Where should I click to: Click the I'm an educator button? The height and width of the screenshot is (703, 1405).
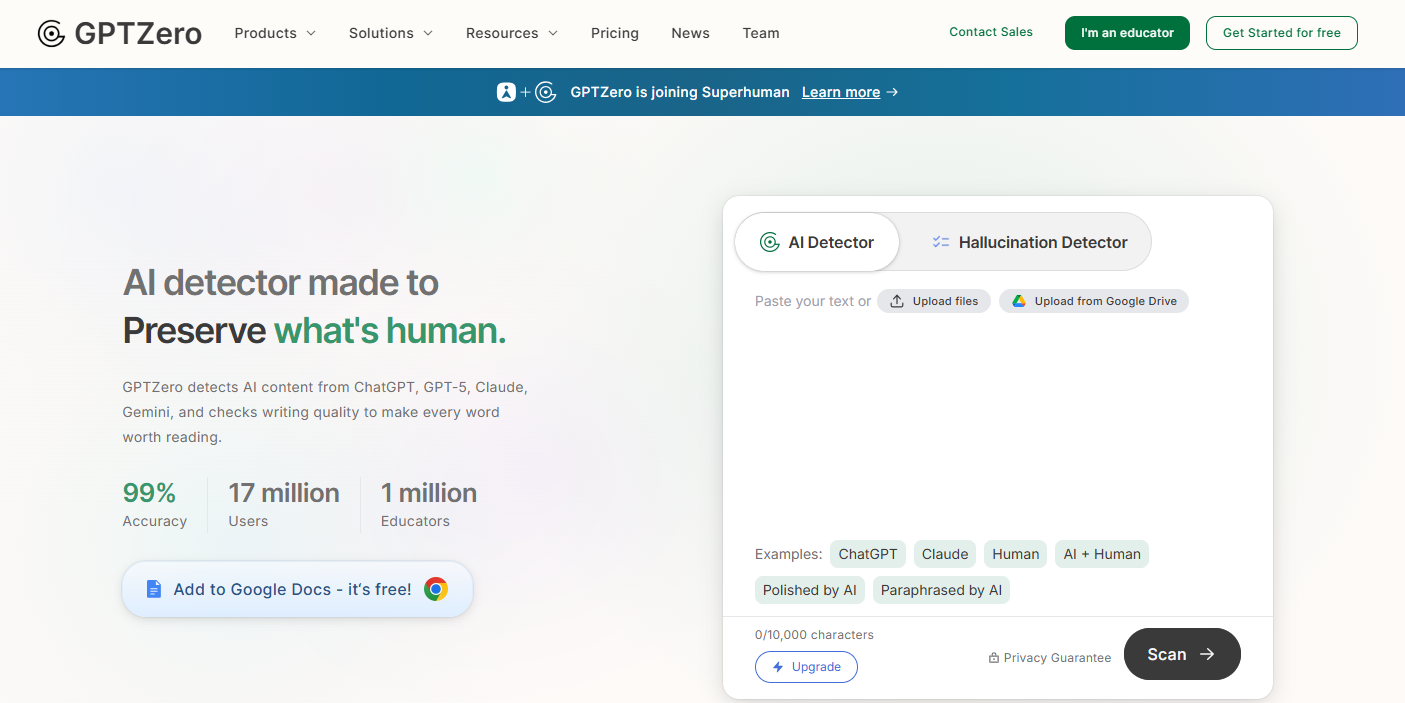click(x=1127, y=33)
